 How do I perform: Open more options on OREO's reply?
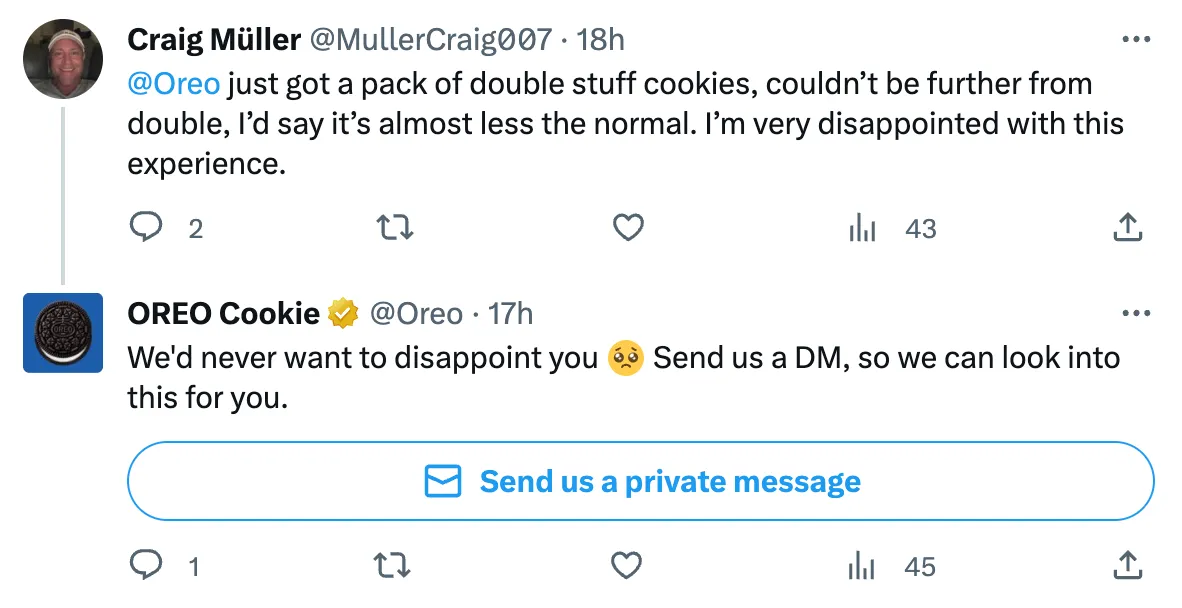coord(1136,313)
